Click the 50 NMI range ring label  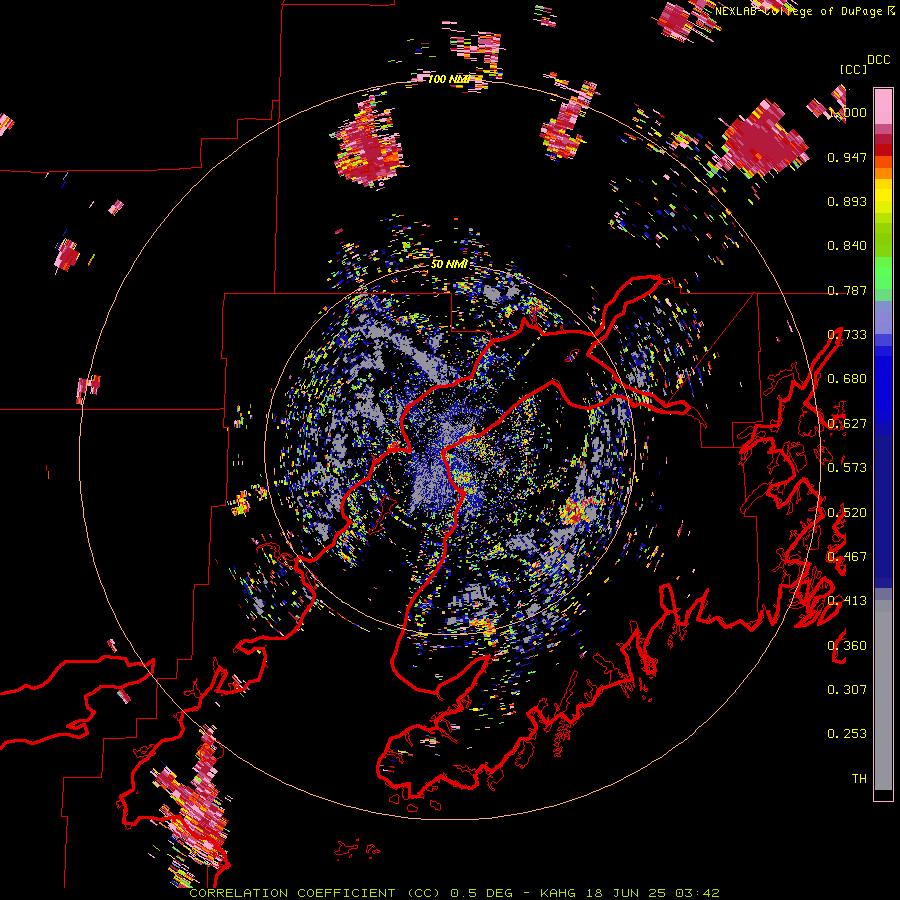tap(448, 265)
